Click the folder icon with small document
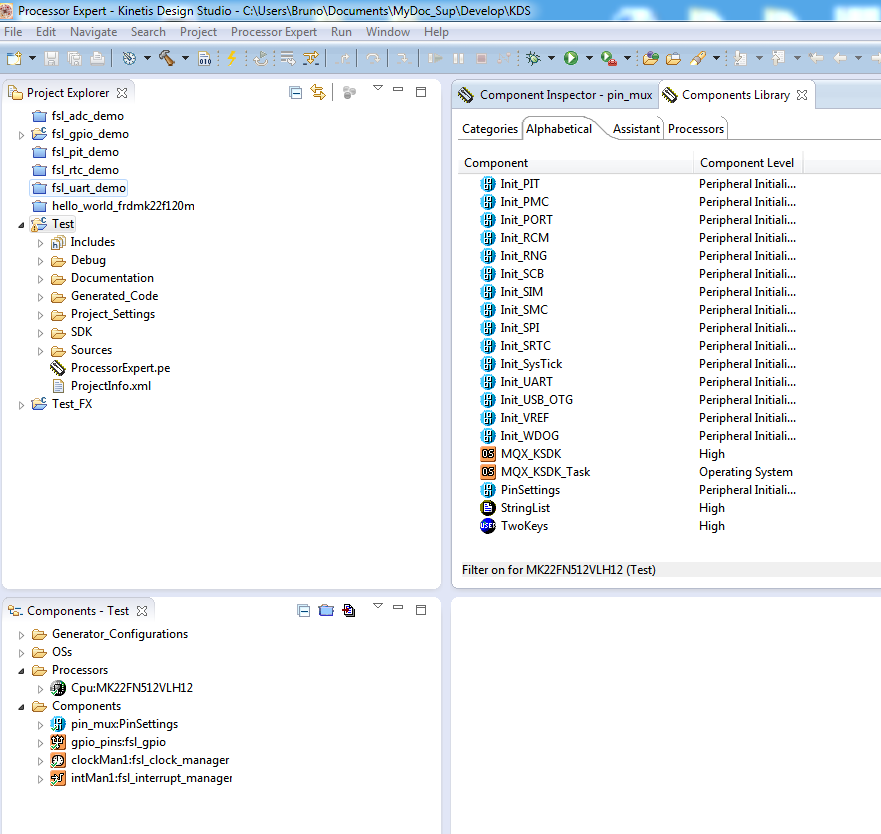 coord(673,58)
